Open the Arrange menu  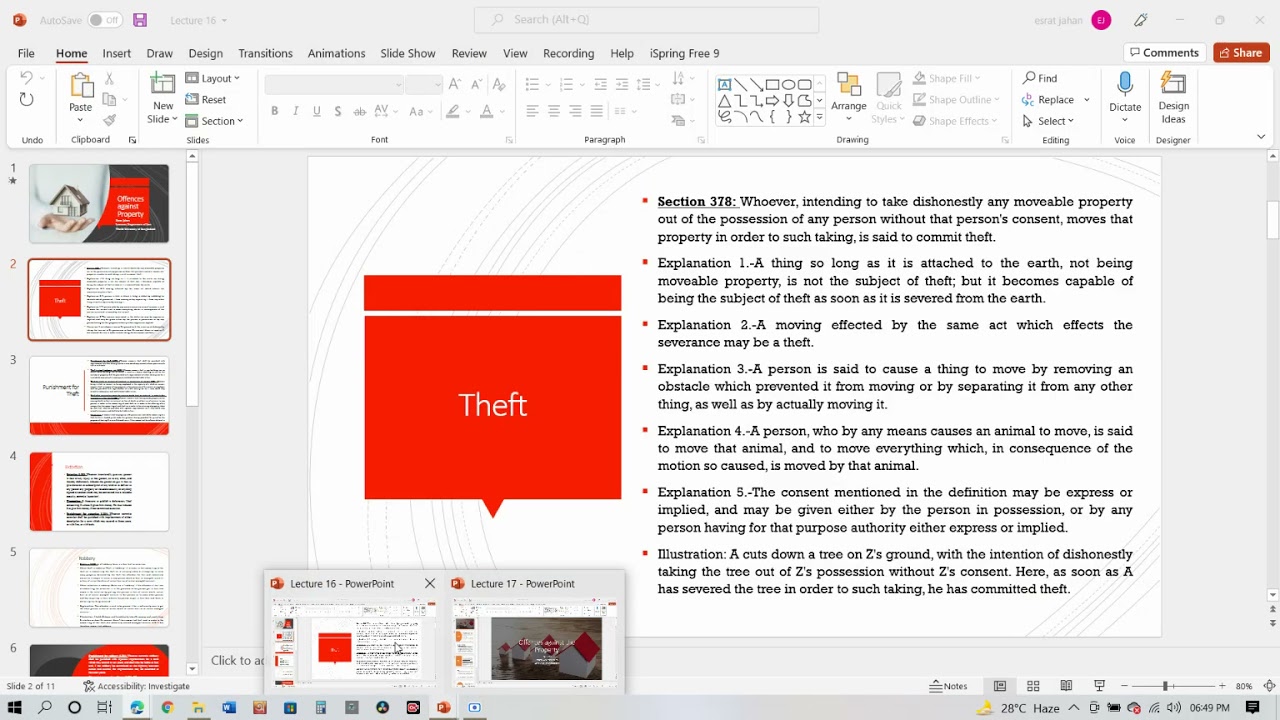[849, 96]
